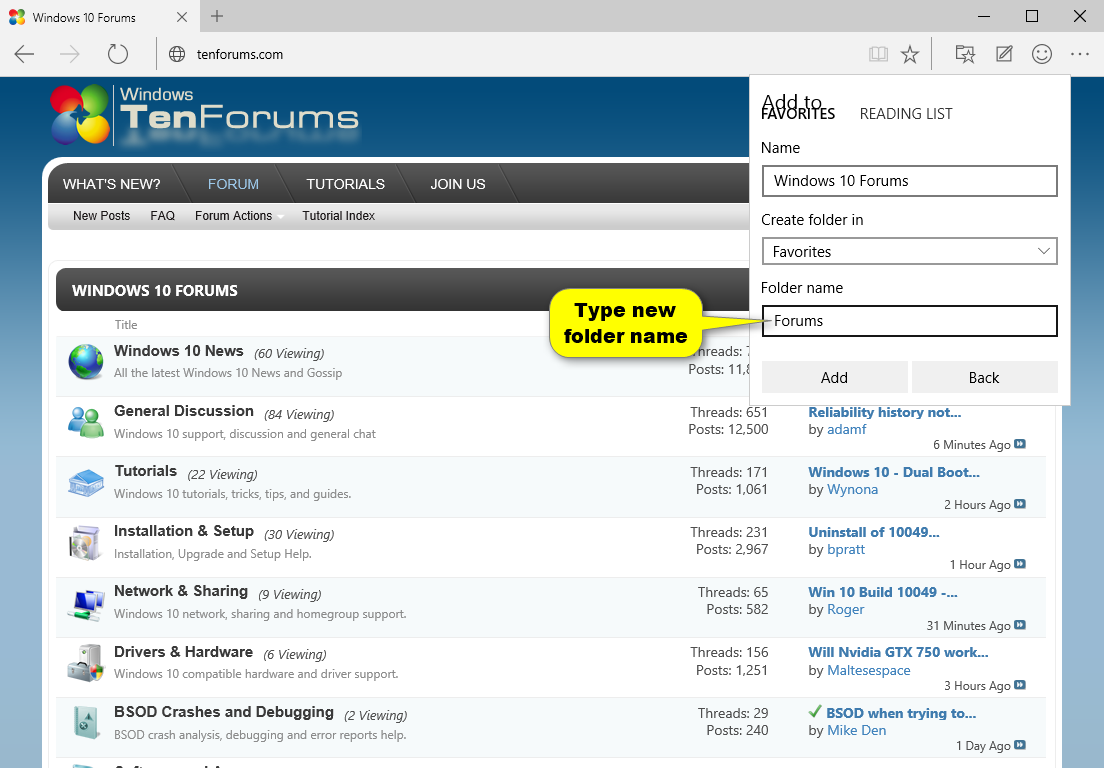1104x768 pixels.
Task: Click the tenforums.com address bar
Action: pyautogui.click(x=239, y=54)
